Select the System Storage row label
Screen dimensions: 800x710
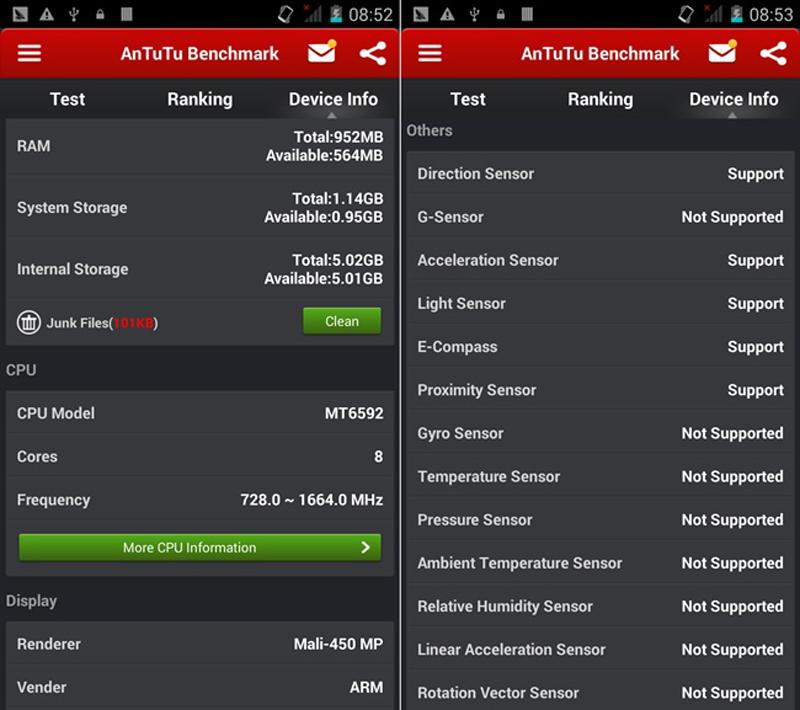[x=72, y=208]
